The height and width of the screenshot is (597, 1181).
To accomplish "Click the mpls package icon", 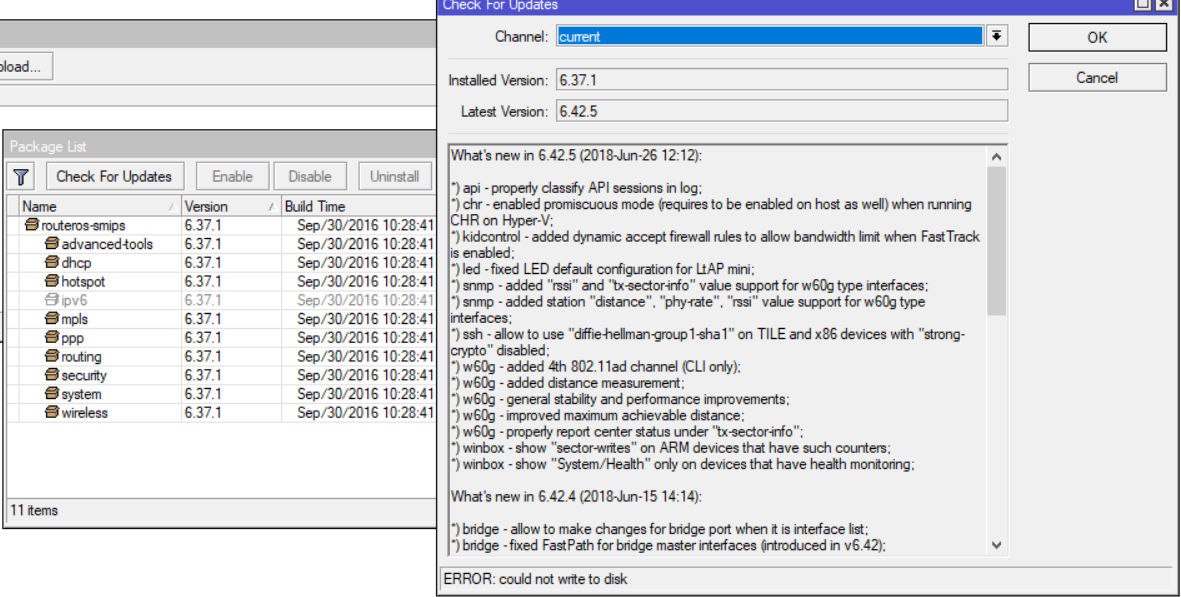I will (x=52, y=319).
